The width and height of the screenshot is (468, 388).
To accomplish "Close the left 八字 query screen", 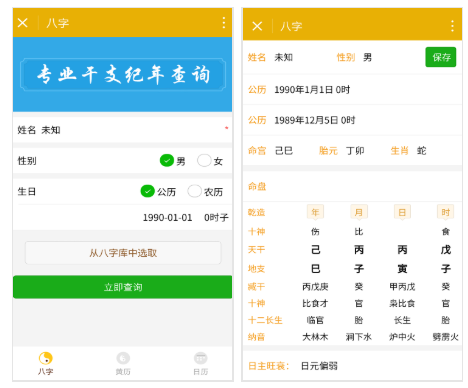I will coord(22,23).
